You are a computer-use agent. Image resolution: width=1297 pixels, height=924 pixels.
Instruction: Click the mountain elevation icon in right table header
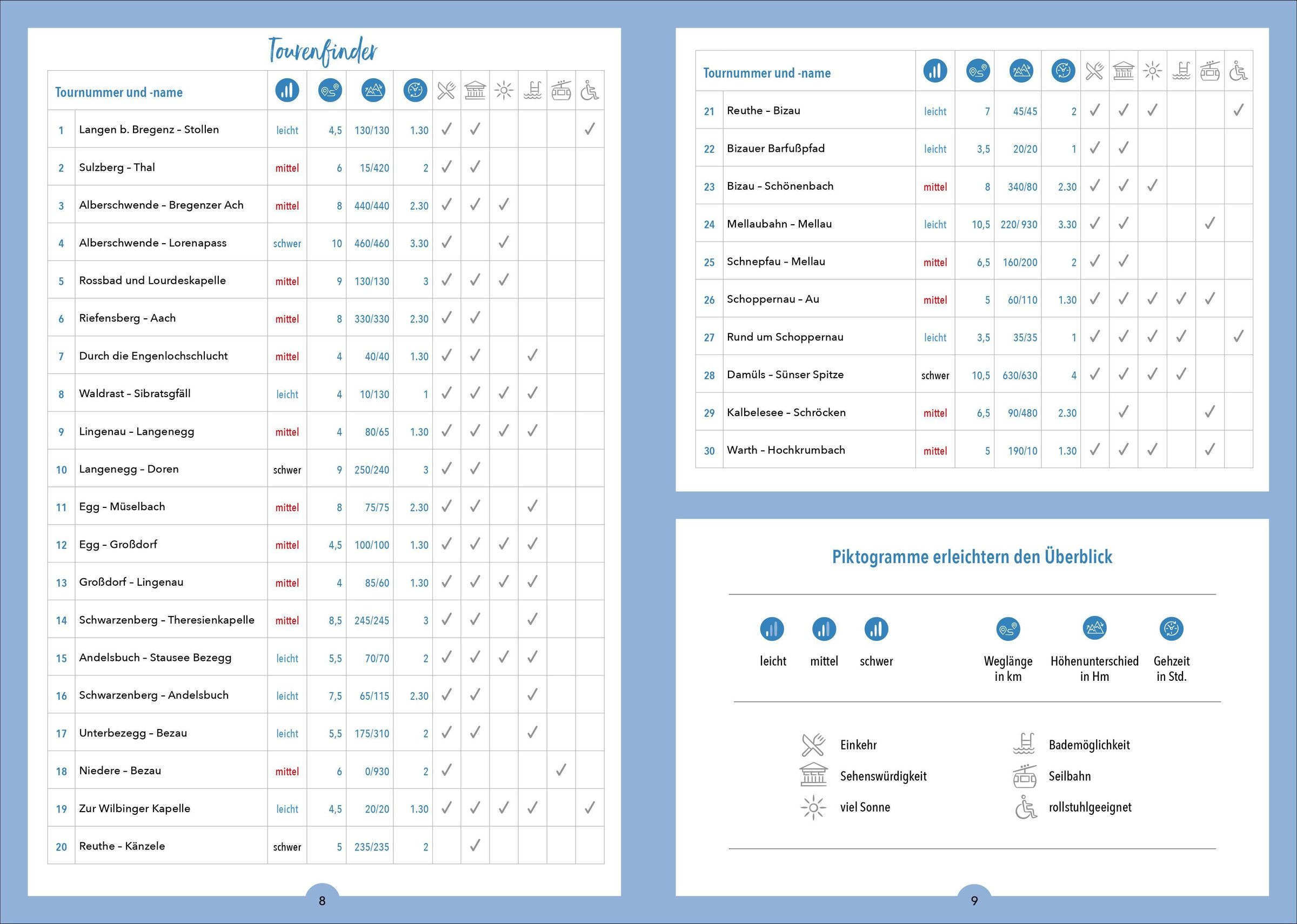(1021, 71)
